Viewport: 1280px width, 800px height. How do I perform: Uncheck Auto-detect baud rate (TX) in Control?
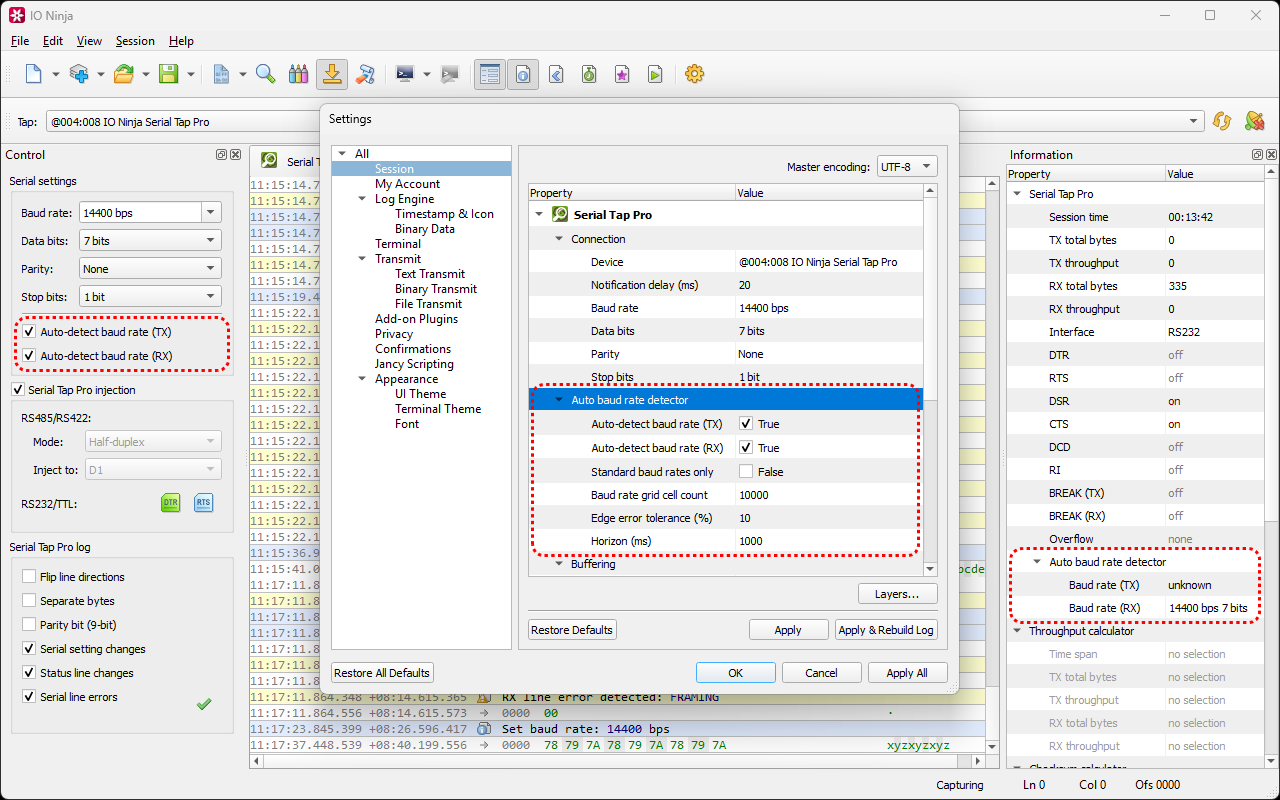coord(30,332)
